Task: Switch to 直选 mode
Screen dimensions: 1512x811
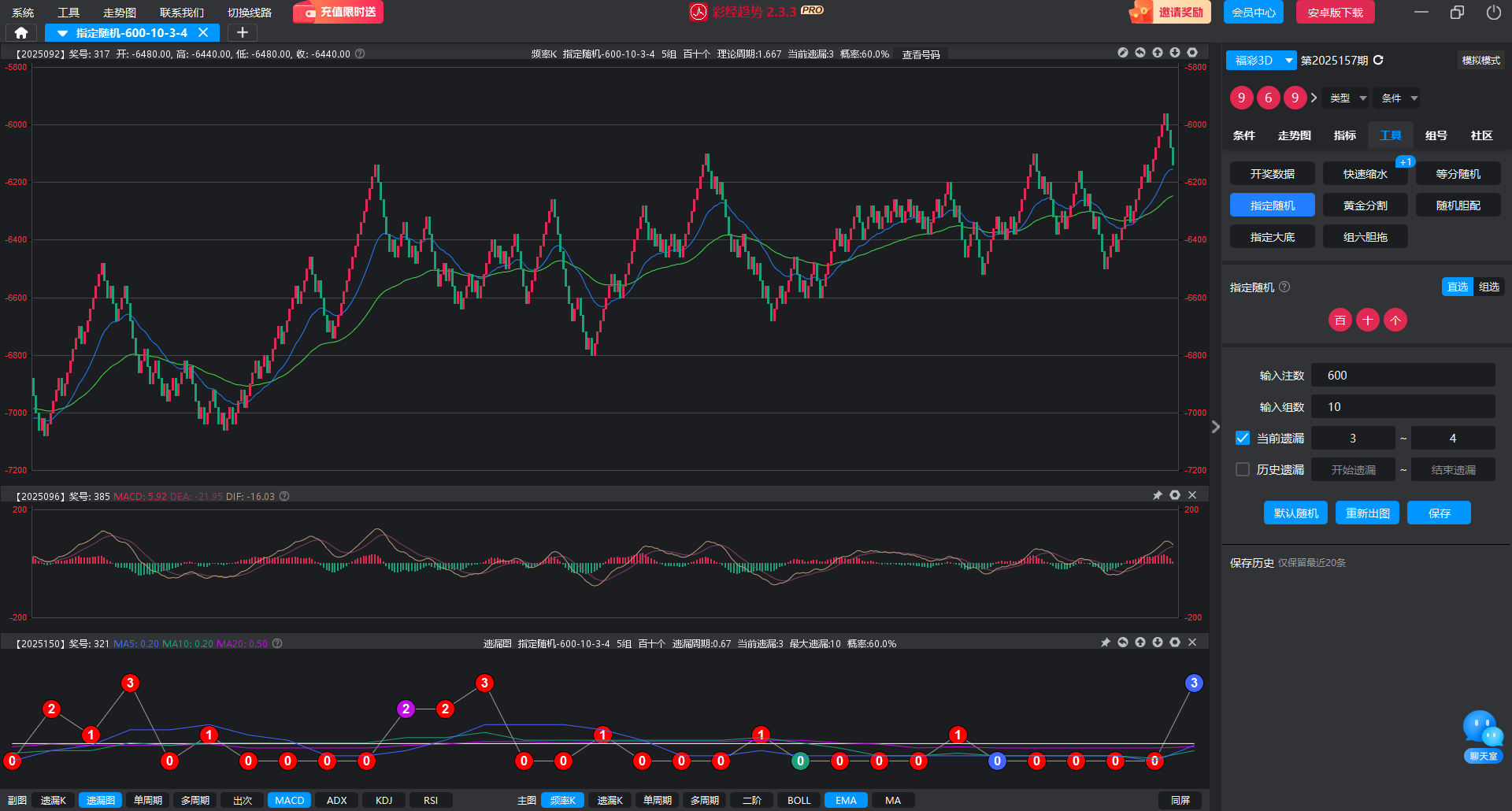Action: click(1458, 287)
